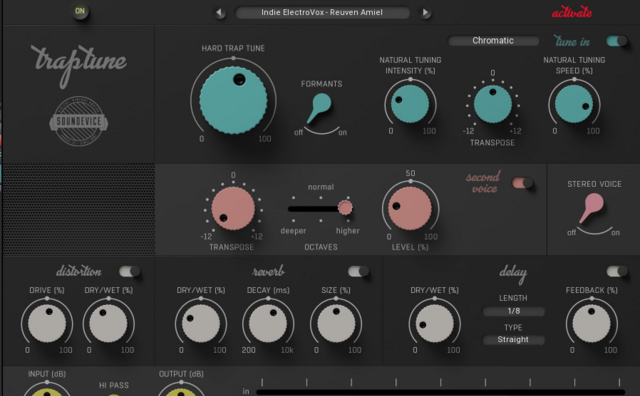Click the distortion Dry/Wet knob
The image size is (640, 396).
coord(108,323)
